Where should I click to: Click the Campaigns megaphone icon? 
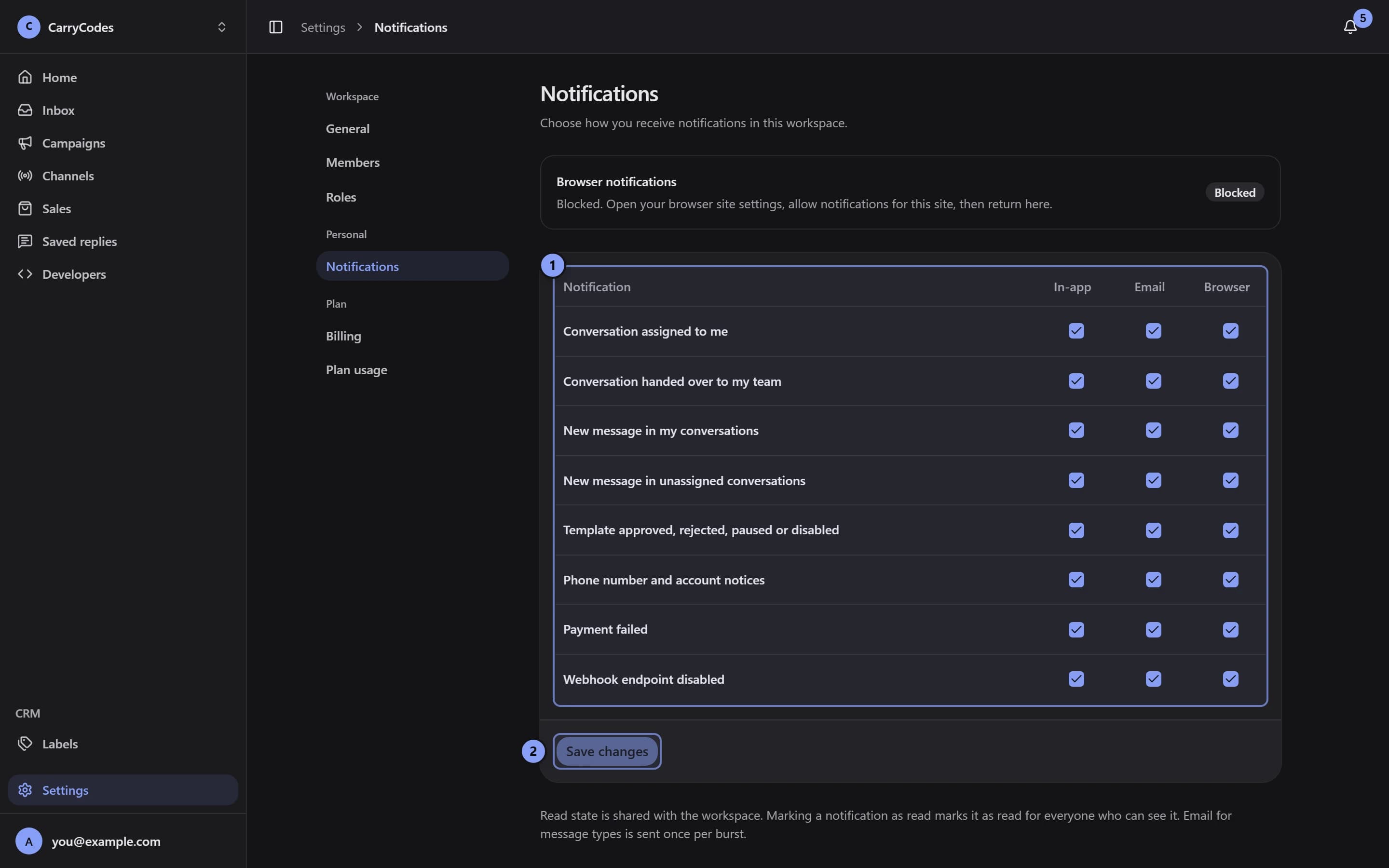coord(25,142)
